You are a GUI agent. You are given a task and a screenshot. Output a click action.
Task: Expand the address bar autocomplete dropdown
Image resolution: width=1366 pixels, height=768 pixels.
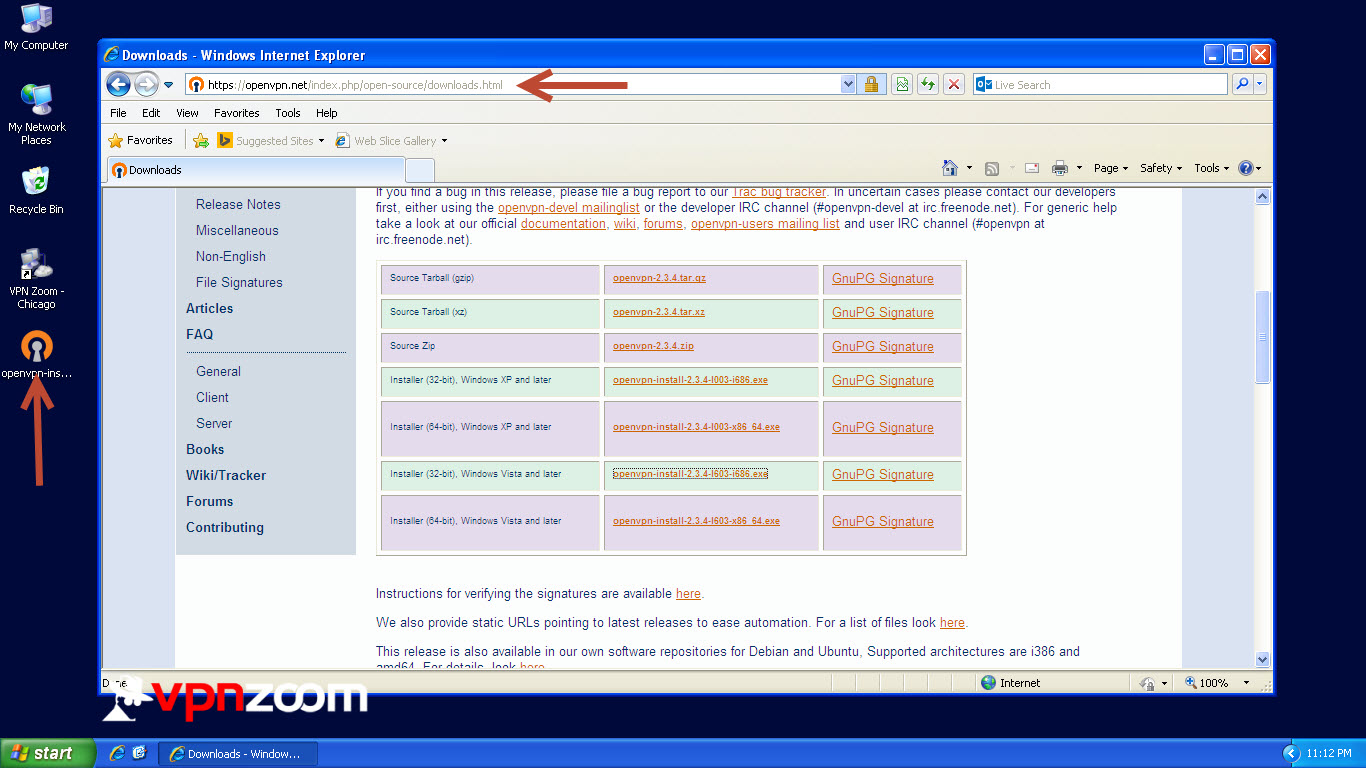[849, 85]
